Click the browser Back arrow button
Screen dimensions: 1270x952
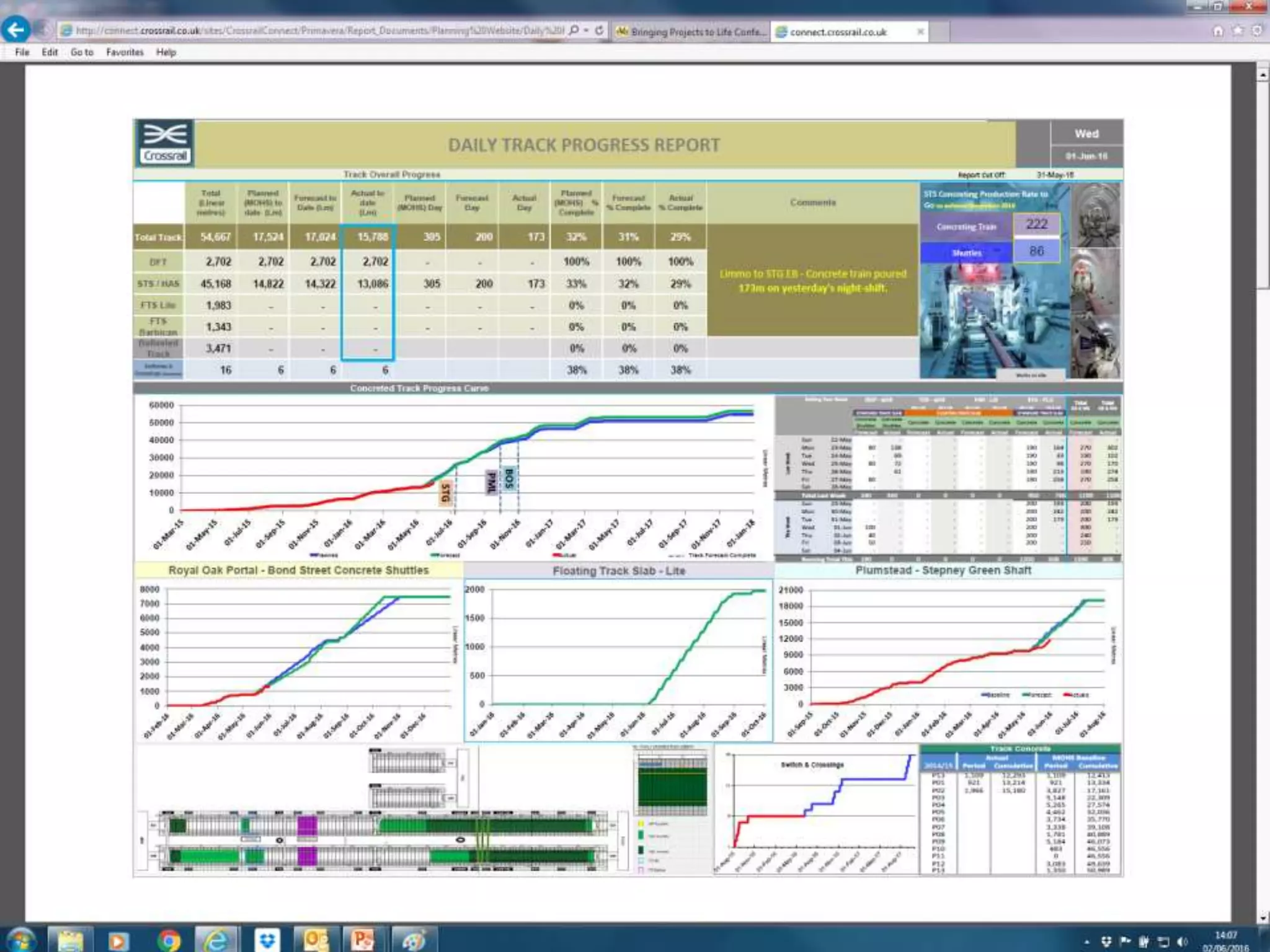[16, 30]
